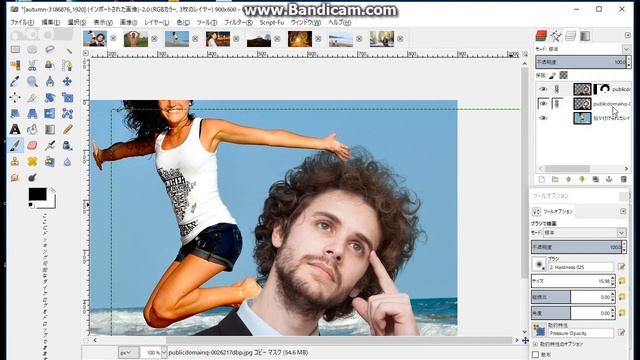Toggle chain link on the top layer
The image size is (640, 360).
coord(557,89)
